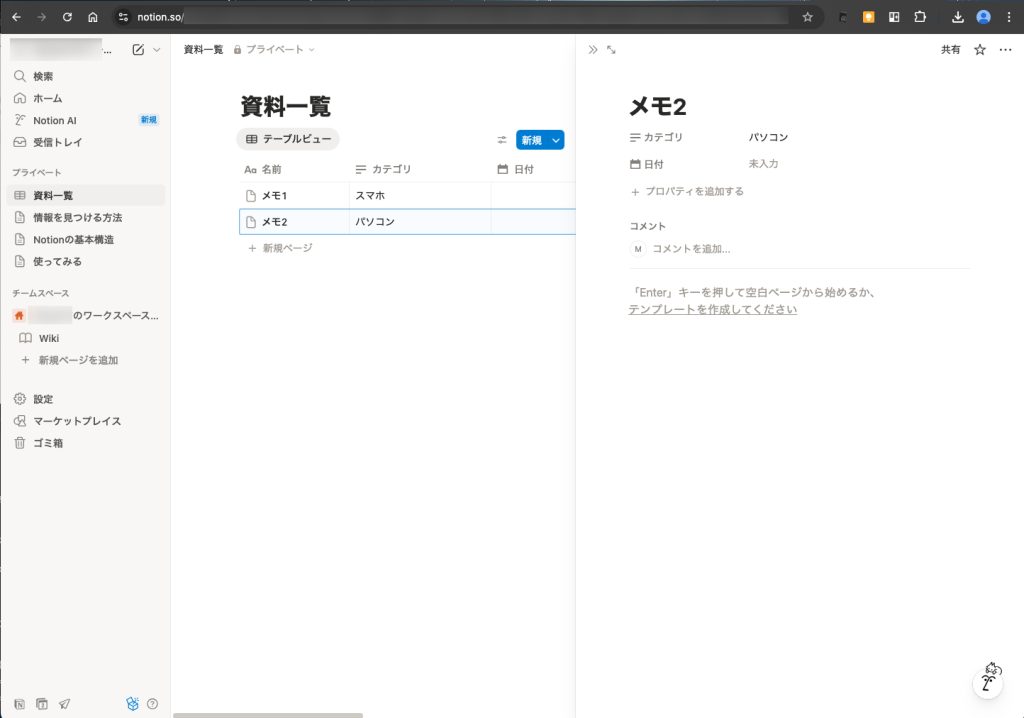Click the メモ2 page title

point(658,106)
